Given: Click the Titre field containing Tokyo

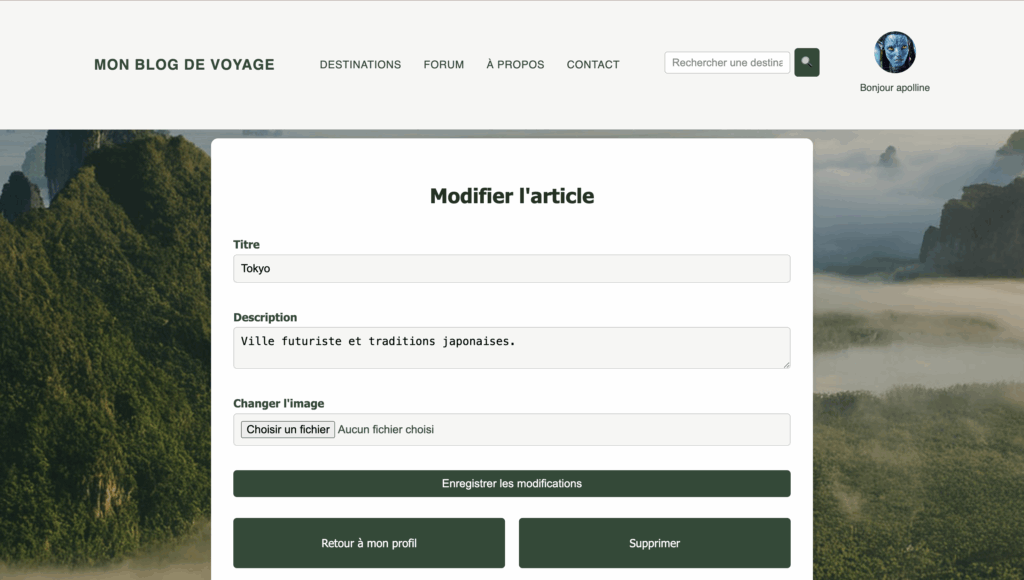Looking at the screenshot, I should point(511,268).
